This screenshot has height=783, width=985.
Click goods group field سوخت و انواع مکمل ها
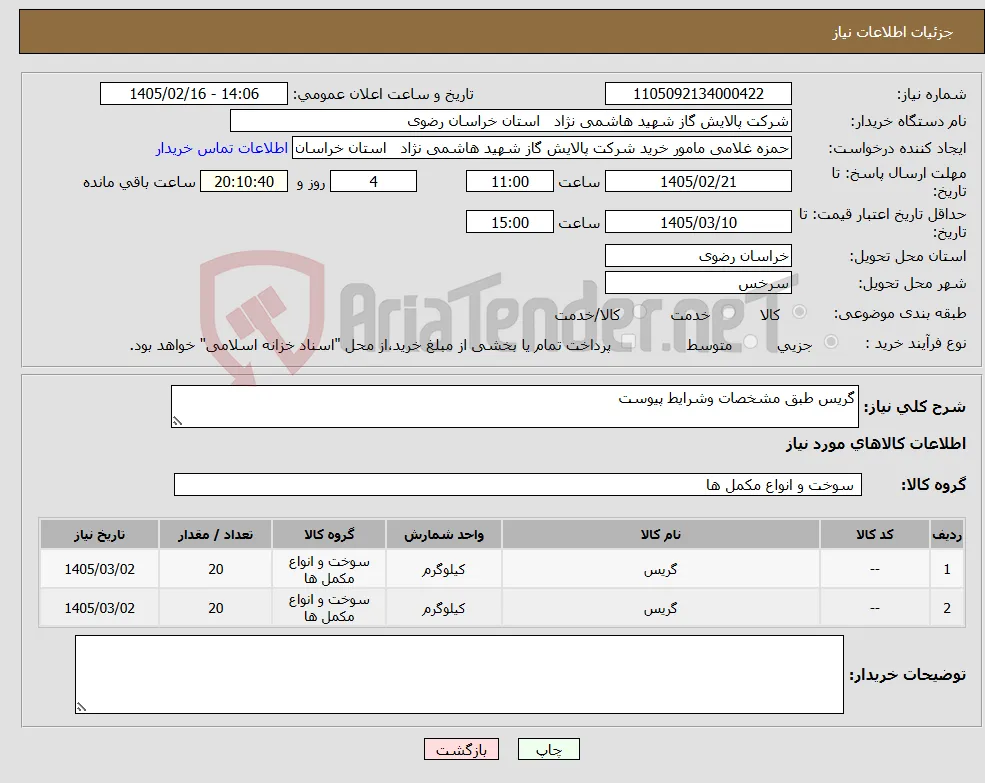[518, 485]
